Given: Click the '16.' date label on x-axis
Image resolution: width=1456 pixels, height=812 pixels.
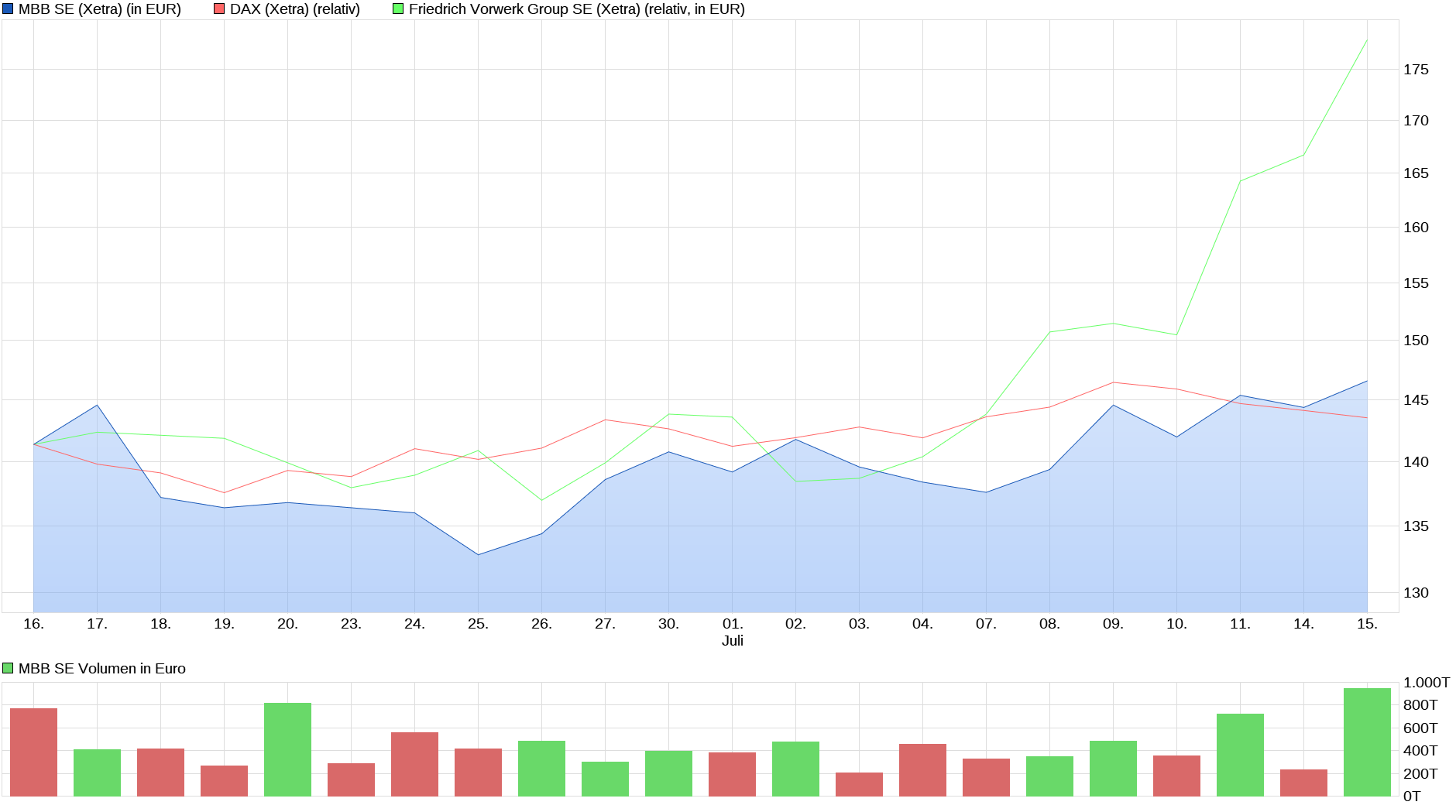Looking at the screenshot, I should [x=33, y=624].
